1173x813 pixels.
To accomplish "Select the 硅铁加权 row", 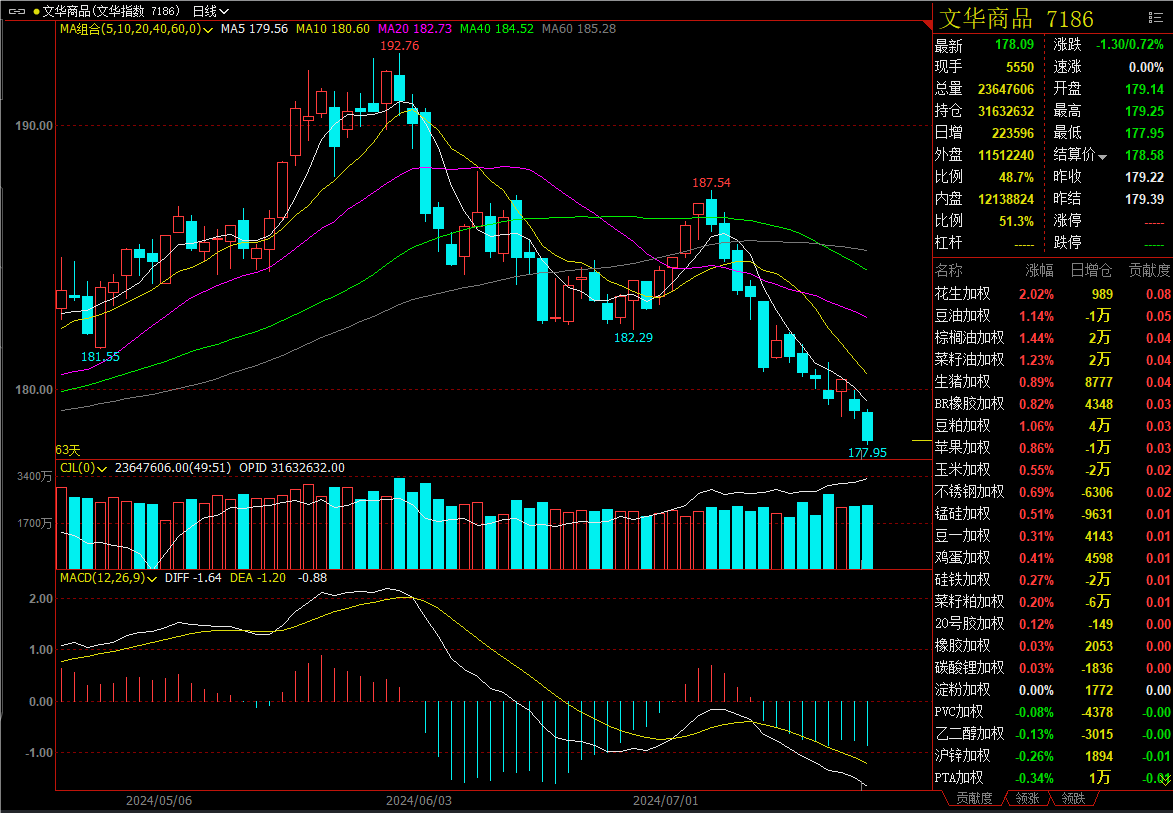I will (x=1053, y=580).
